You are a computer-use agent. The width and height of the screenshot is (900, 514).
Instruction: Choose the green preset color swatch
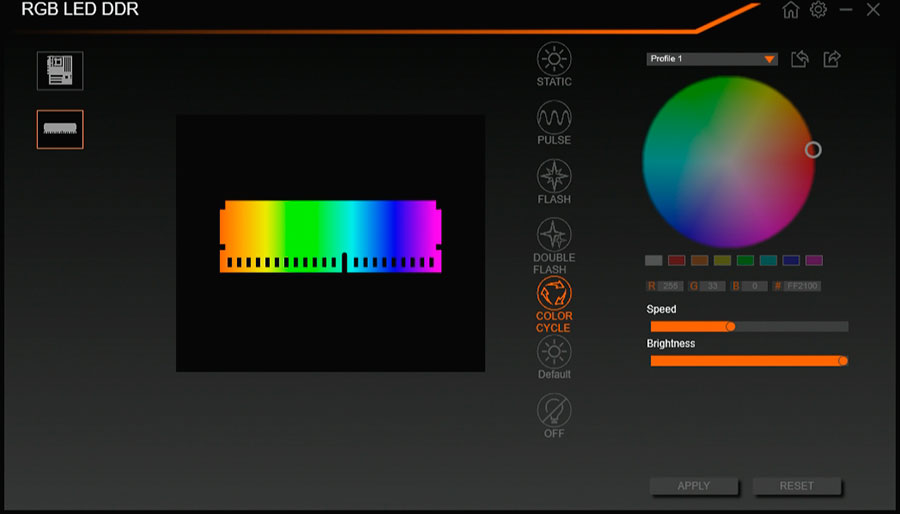coord(745,261)
